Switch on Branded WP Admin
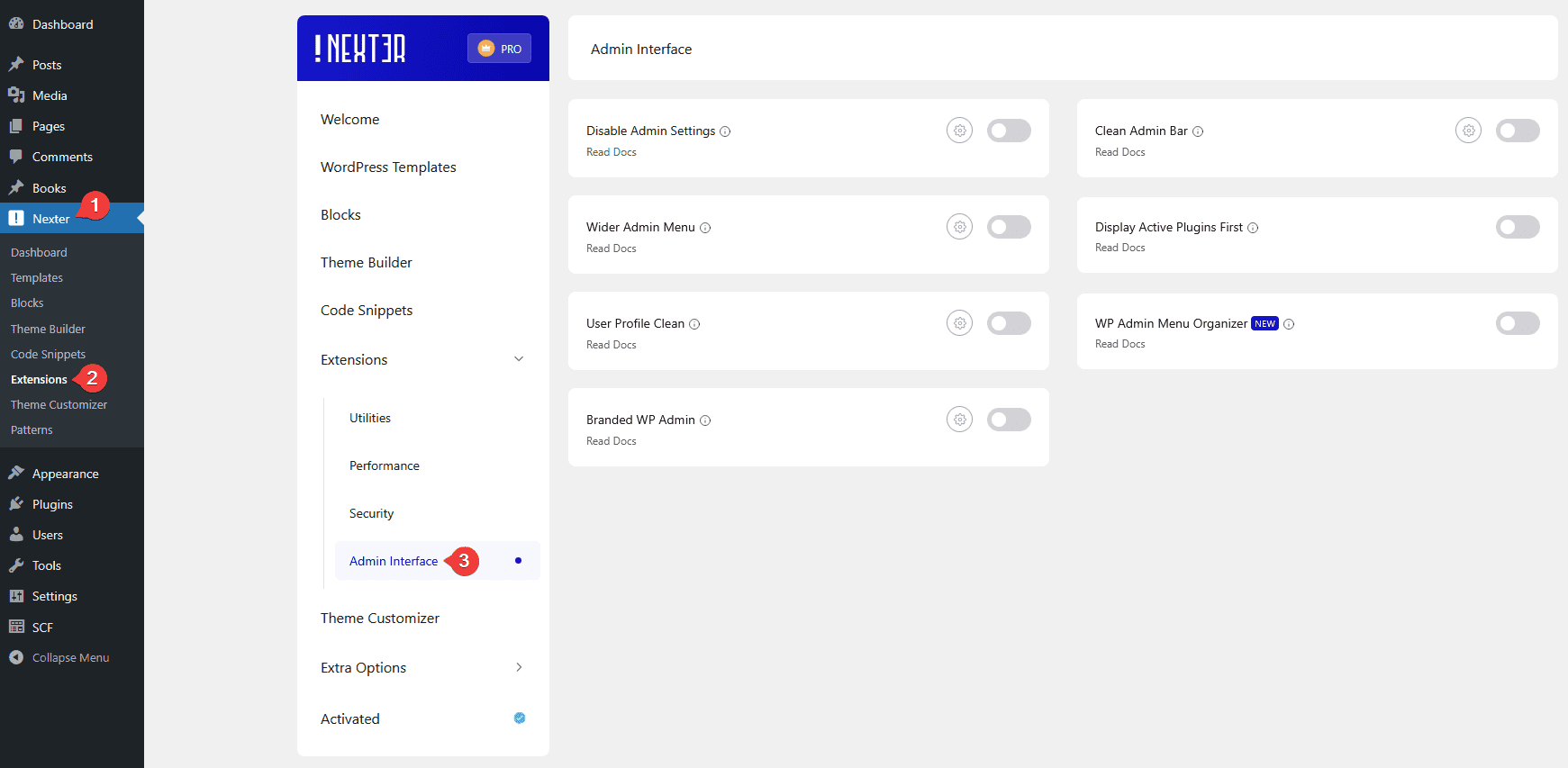1568x768 pixels. click(1009, 420)
